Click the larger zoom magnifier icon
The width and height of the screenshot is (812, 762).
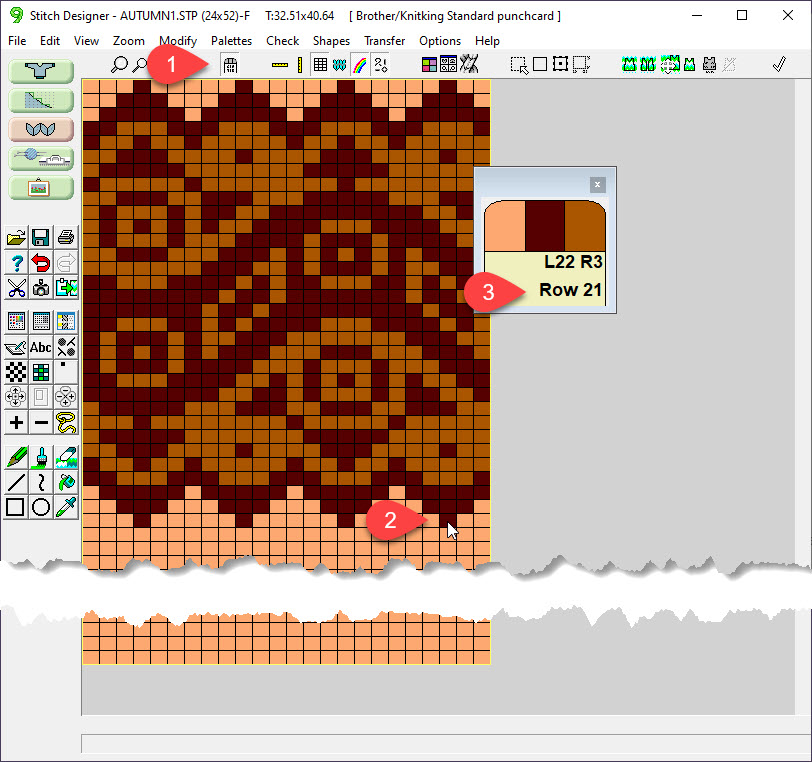pyautogui.click(x=119, y=65)
